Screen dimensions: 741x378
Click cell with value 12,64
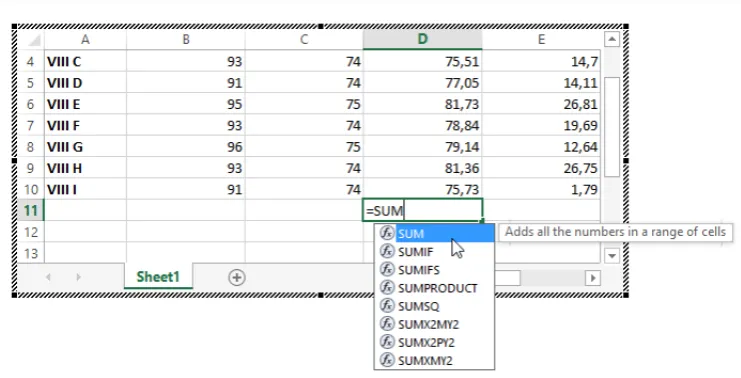pyautogui.click(x=541, y=146)
